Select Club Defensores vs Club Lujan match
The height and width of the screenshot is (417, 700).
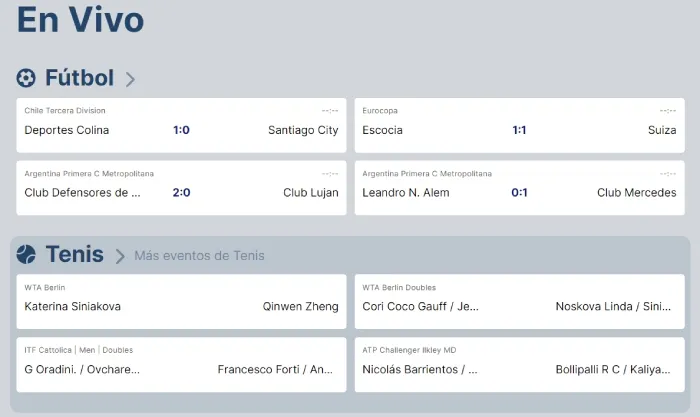pyautogui.click(x=181, y=188)
